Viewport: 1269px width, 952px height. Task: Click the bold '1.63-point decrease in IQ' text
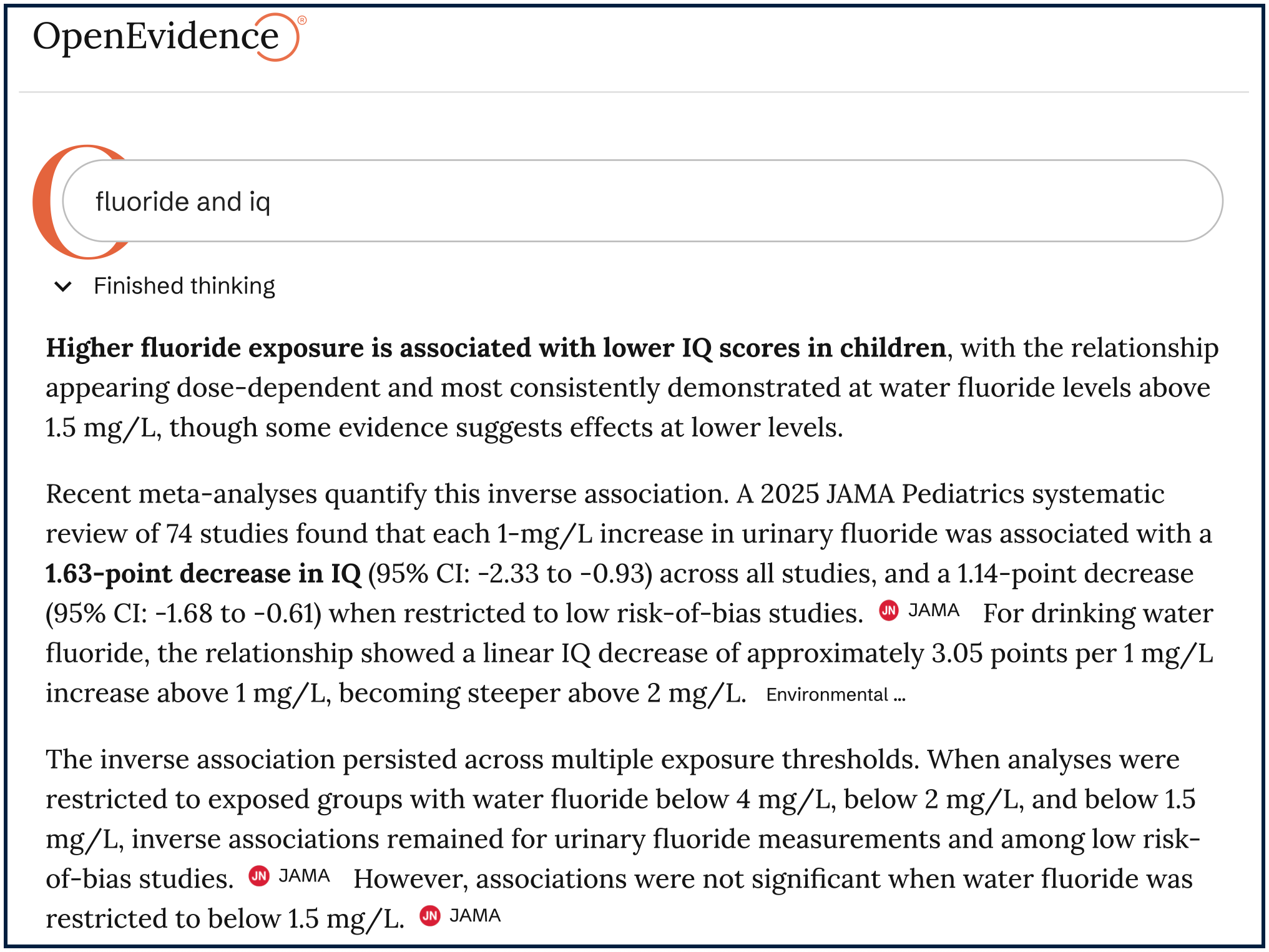(203, 574)
